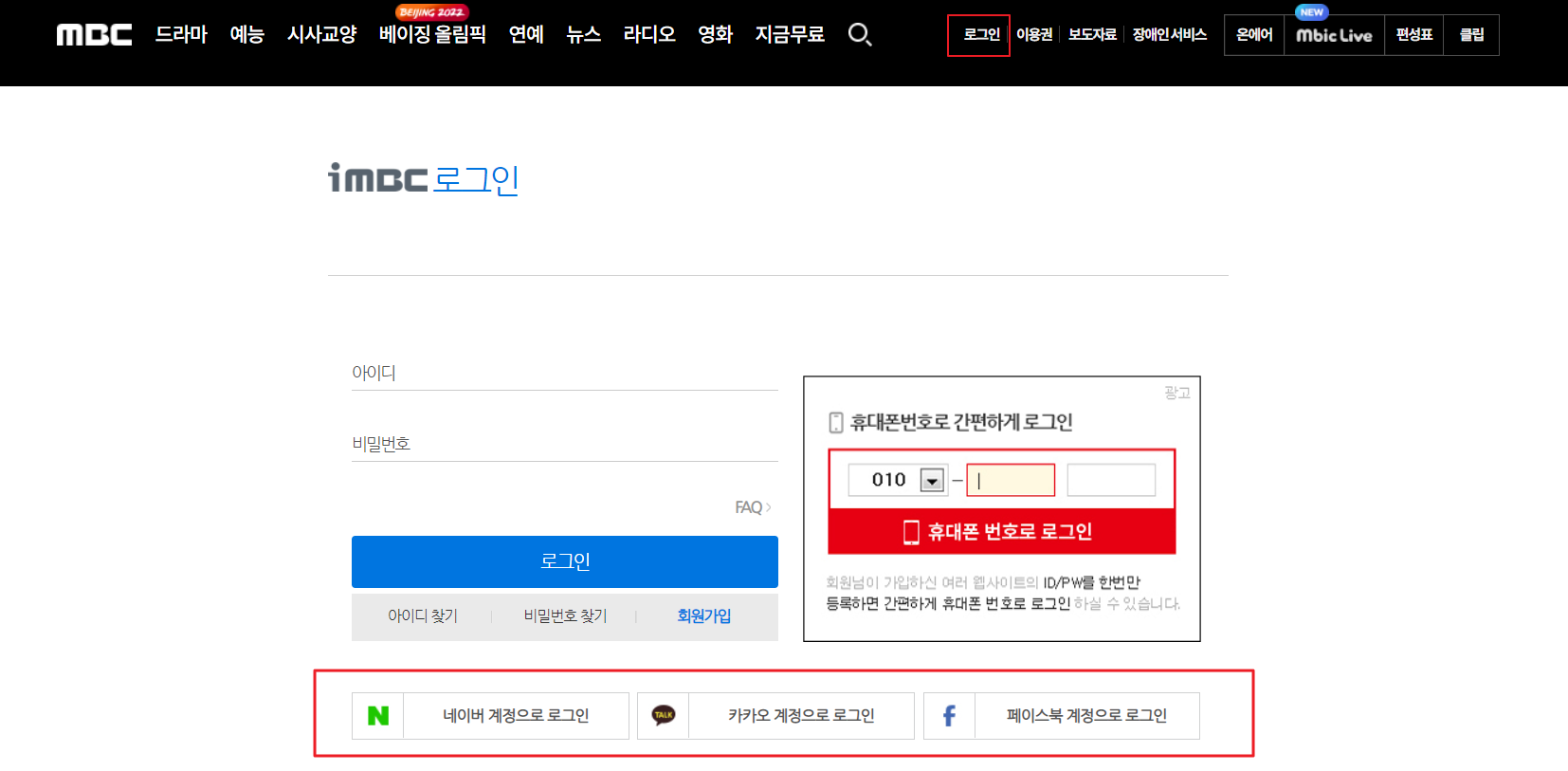Open 라디오 menu

click(649, 34)
